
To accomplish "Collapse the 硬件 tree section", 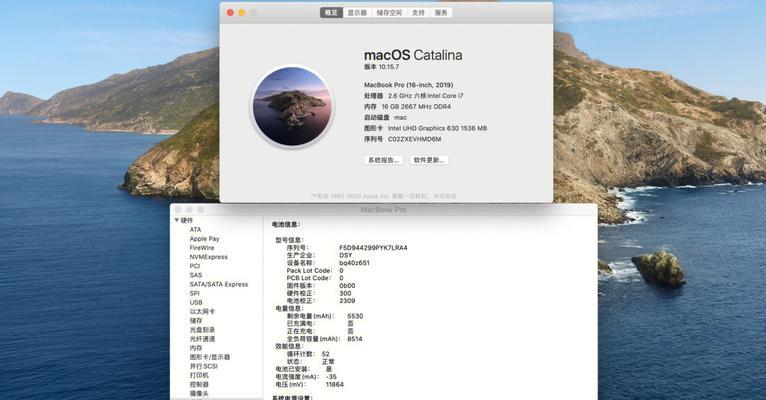I will (x=177, y=221).
